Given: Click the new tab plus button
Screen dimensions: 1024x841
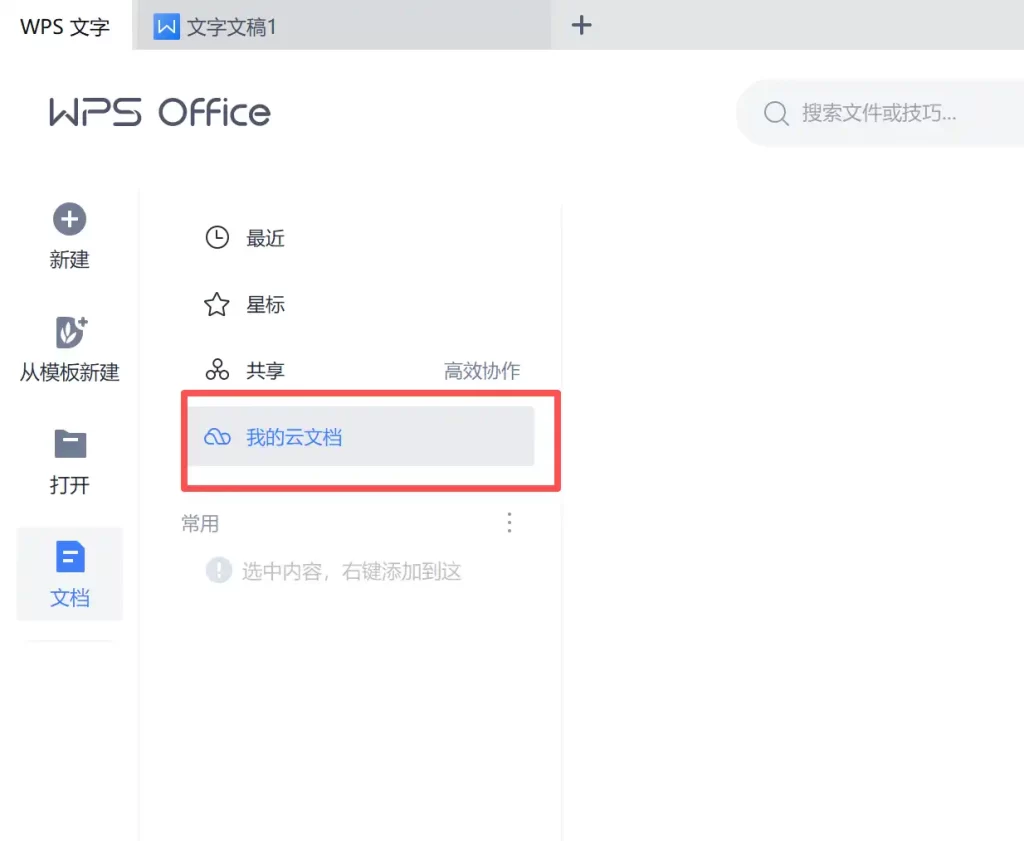Looking at the screenshot, I should [581, 25].
